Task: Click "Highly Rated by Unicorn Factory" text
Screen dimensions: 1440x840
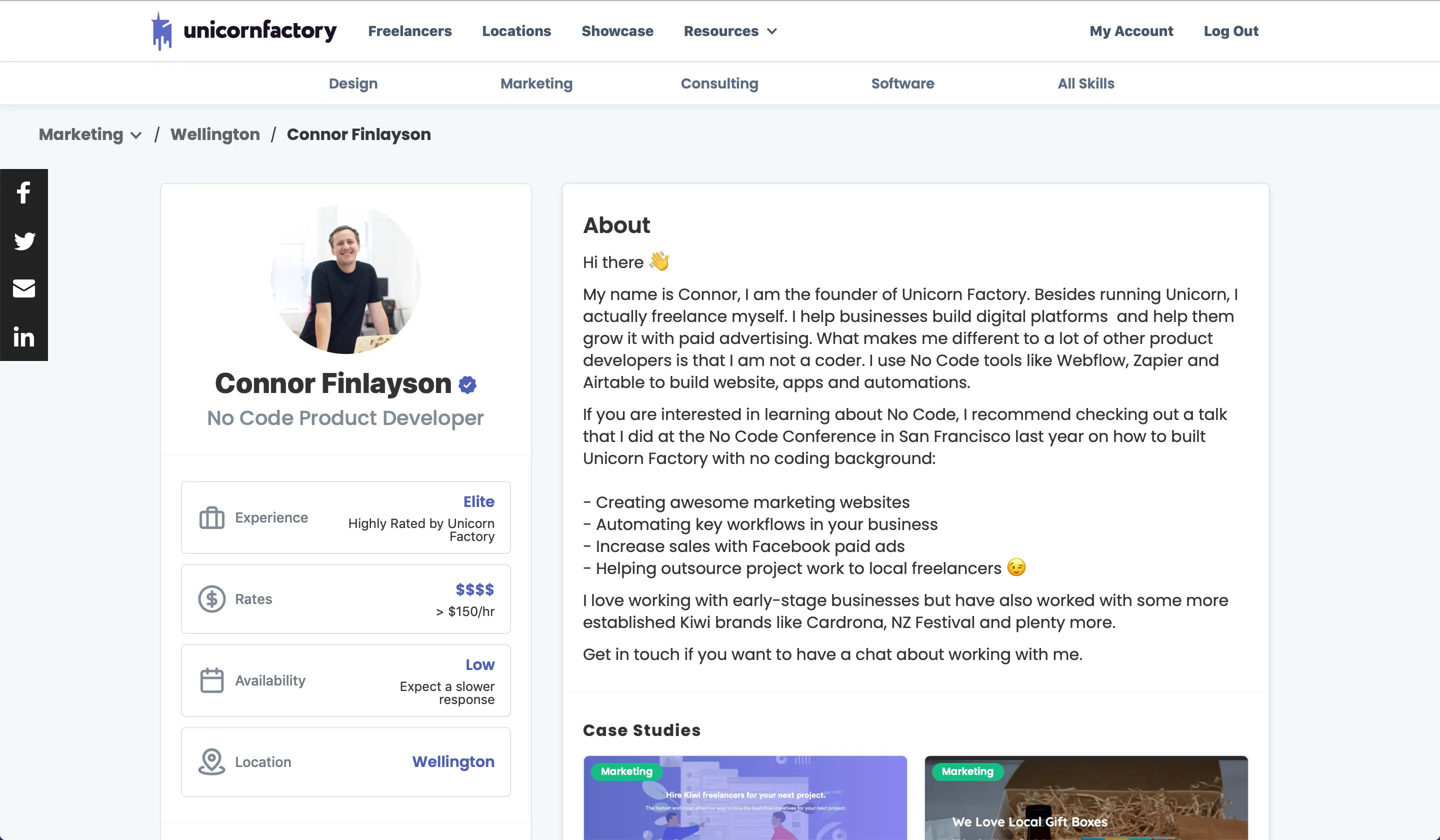Action: pyautogui.click(x=421, y=529)
